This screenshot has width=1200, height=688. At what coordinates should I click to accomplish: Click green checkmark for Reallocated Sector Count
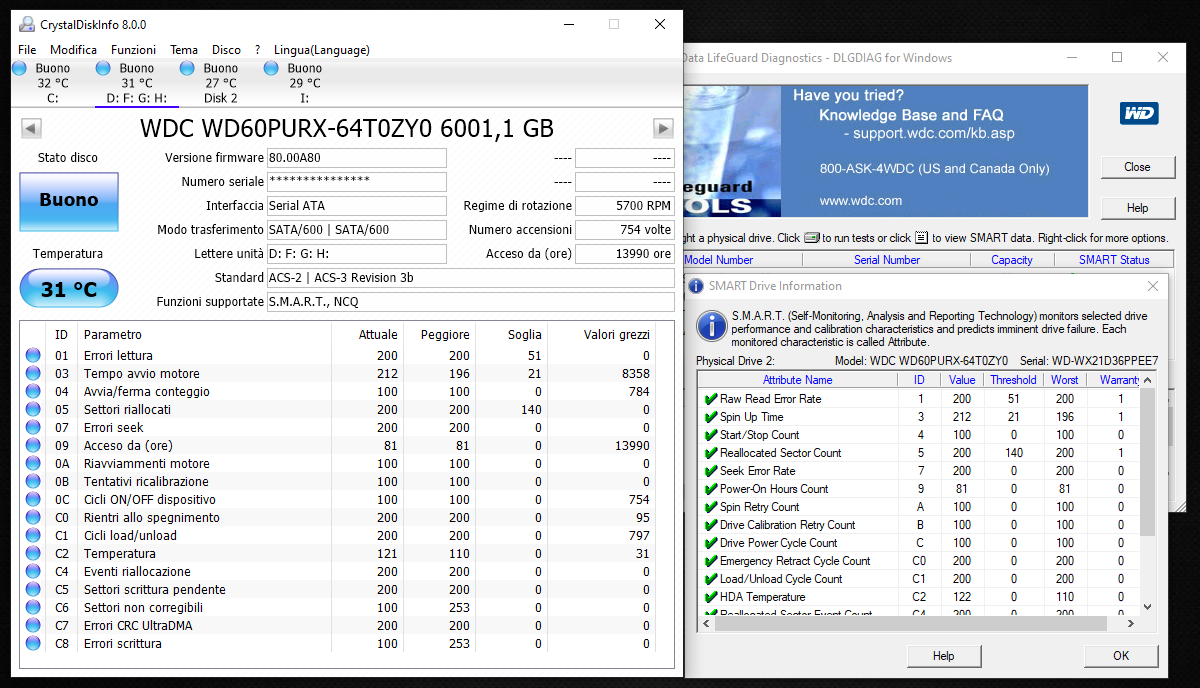[711, 452]
